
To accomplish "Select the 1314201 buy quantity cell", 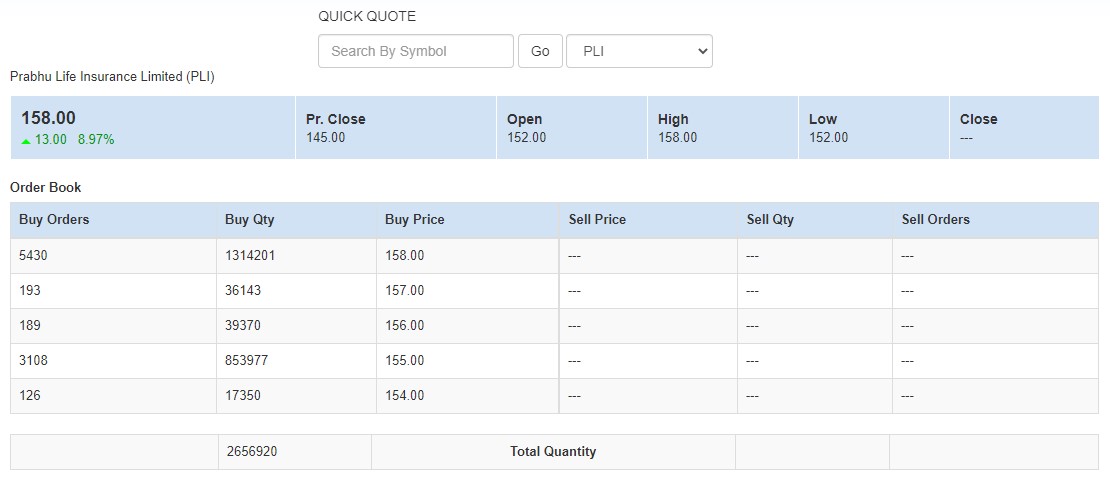I will [x=250, y=256].
